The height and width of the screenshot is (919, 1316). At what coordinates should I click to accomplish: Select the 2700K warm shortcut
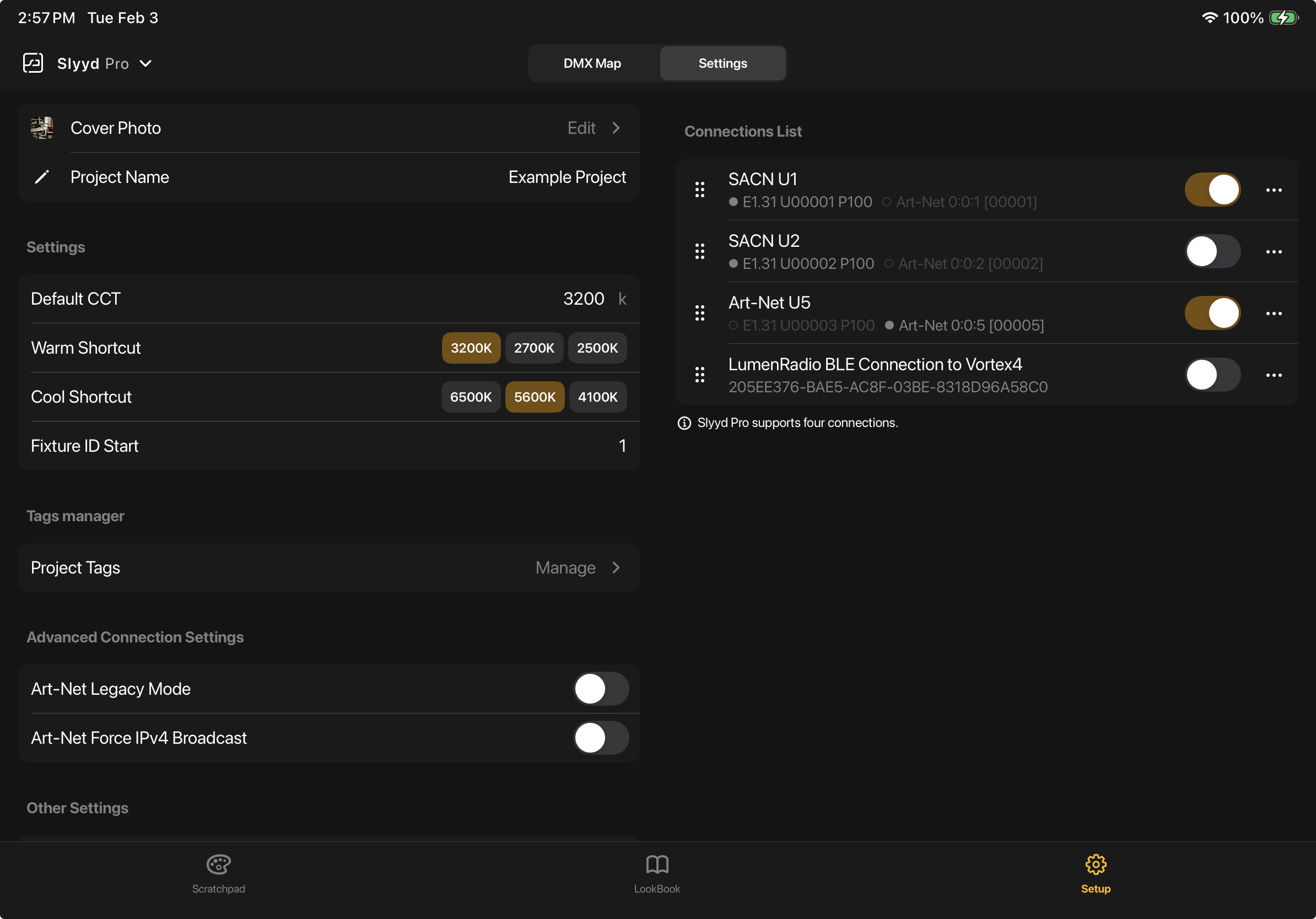point(533,347)
